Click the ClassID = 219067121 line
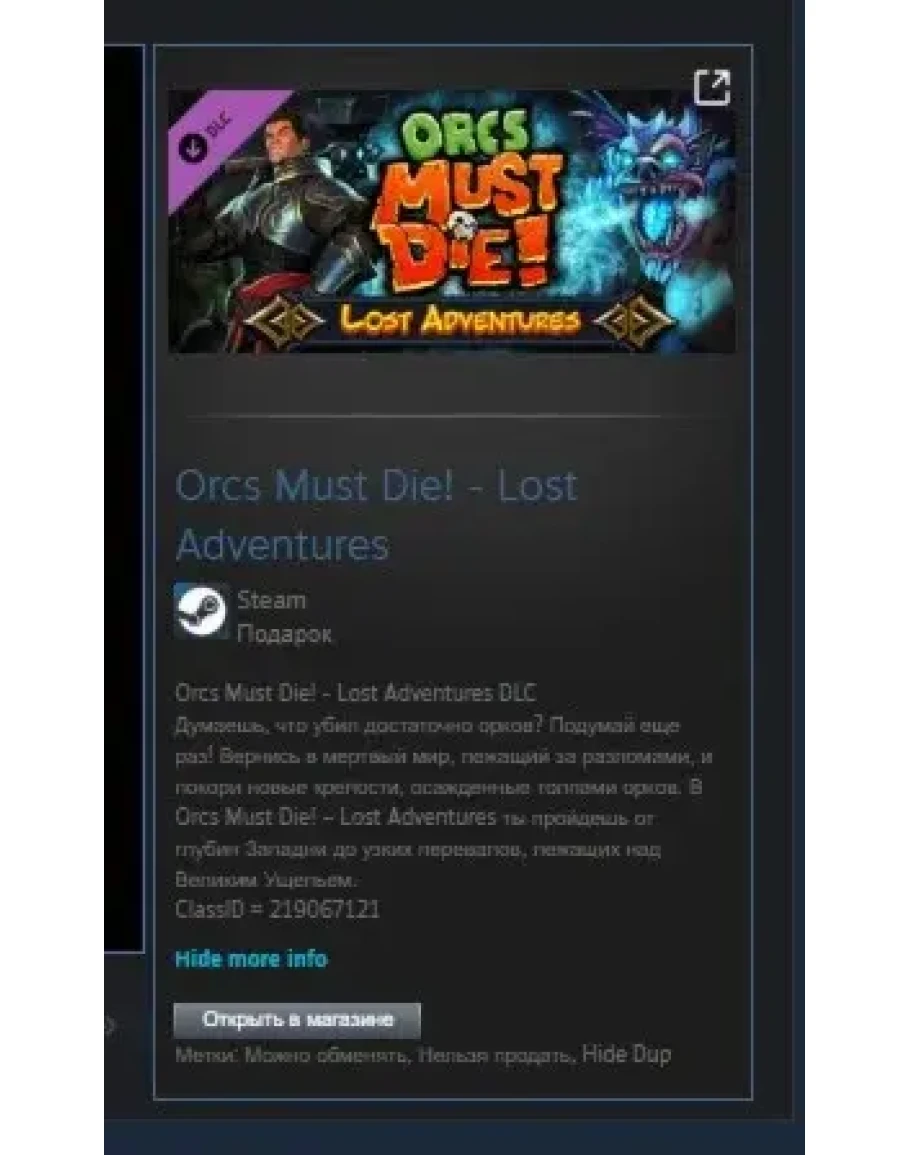This screenshot has height=1155, width=910. 277,909
